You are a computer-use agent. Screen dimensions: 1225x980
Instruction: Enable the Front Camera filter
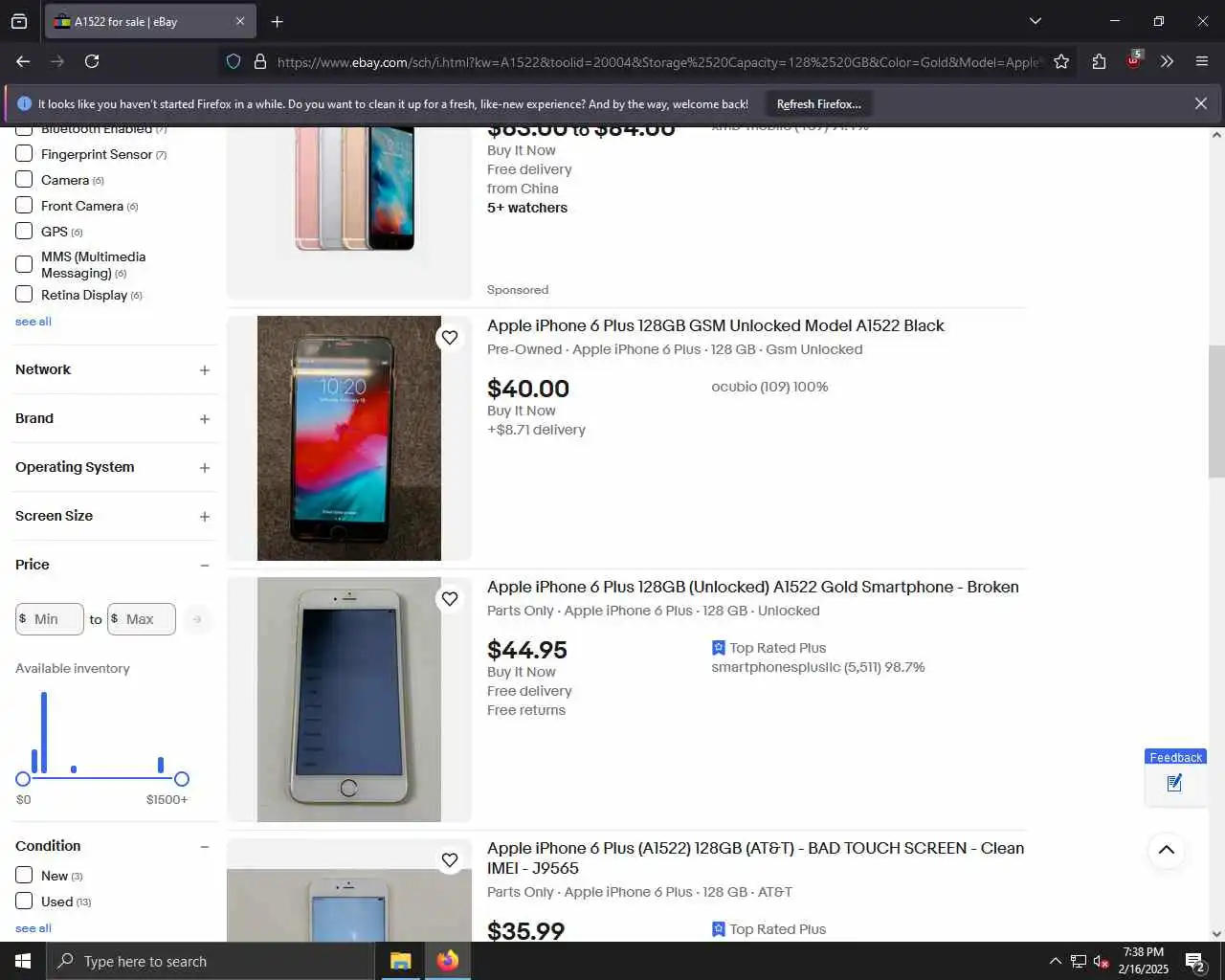coord(24,205)
